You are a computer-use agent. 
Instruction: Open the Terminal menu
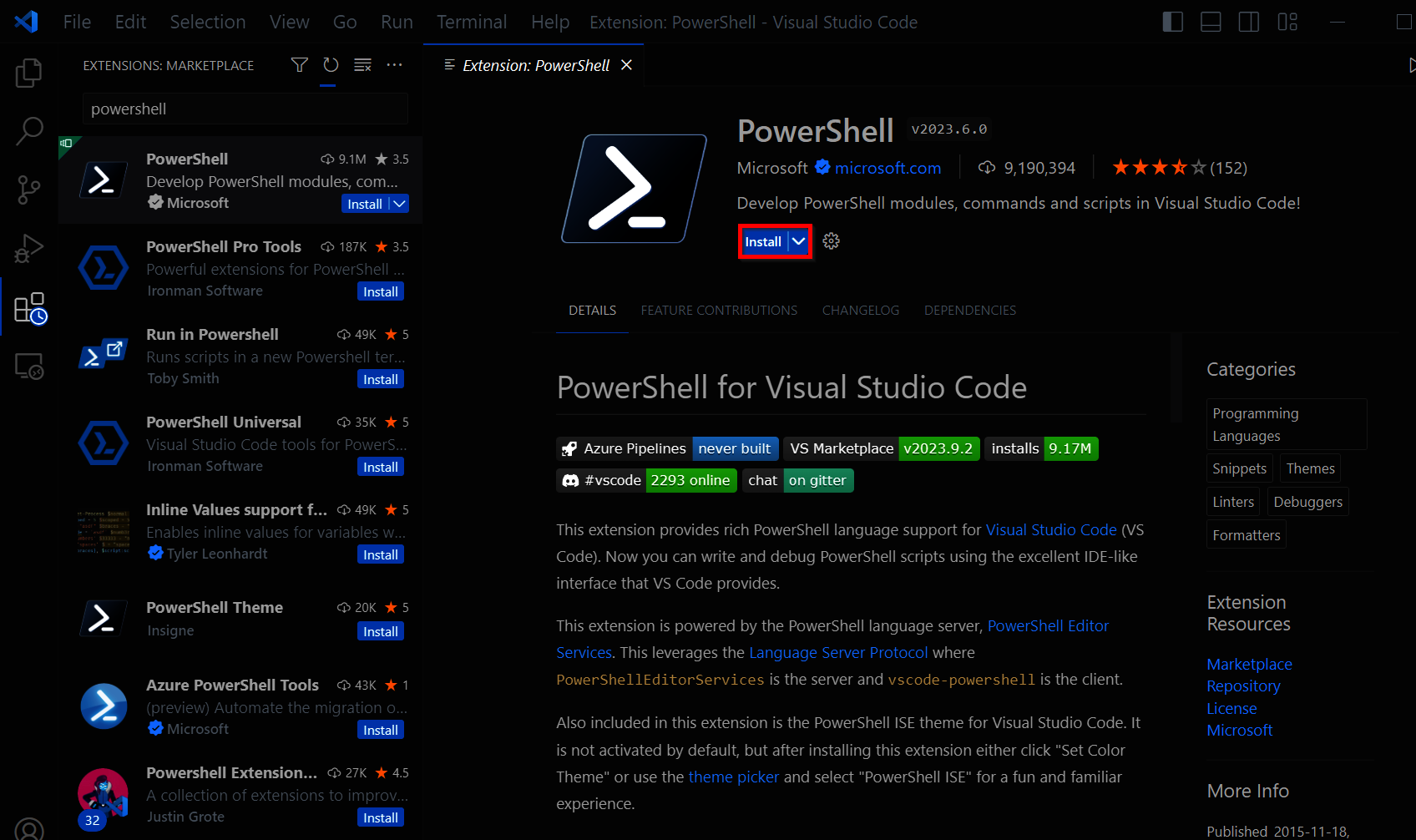(x=471, y=22)
